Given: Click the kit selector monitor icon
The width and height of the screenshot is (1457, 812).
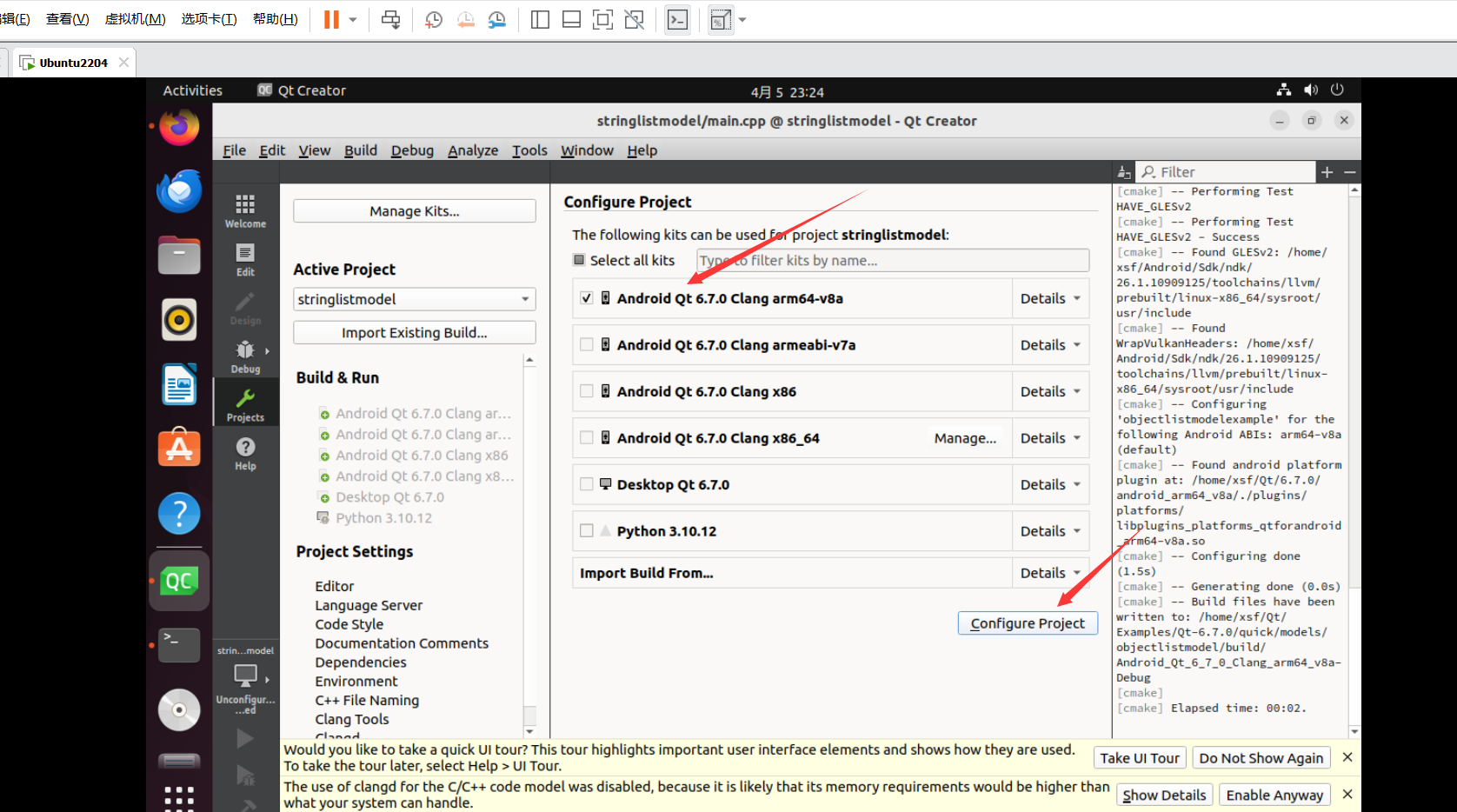Looking at the screenshot, I should tap(246, 676).
